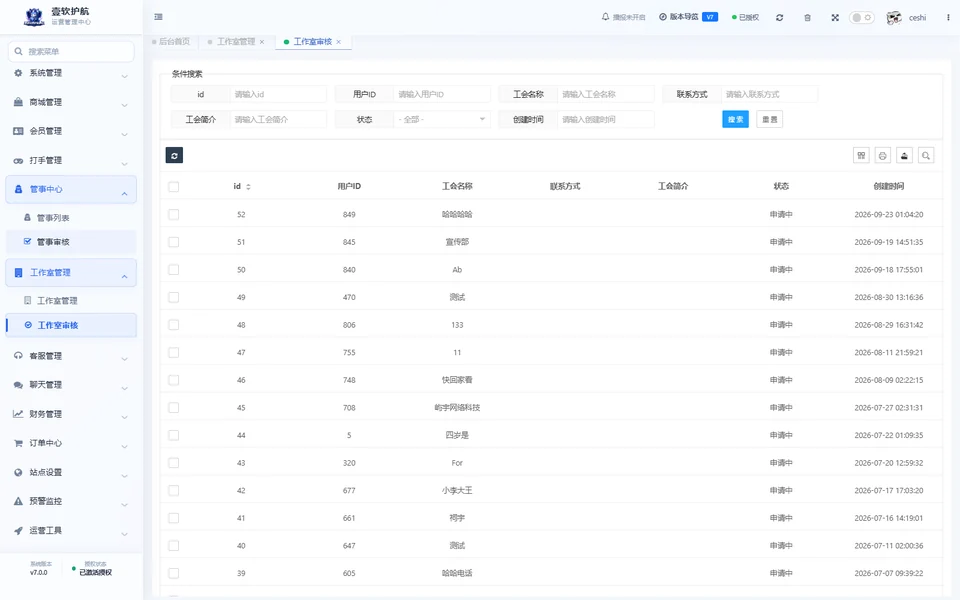Focus the 工会名称 search input
Screen dimensions: 960x600
(x=606, y=94)
